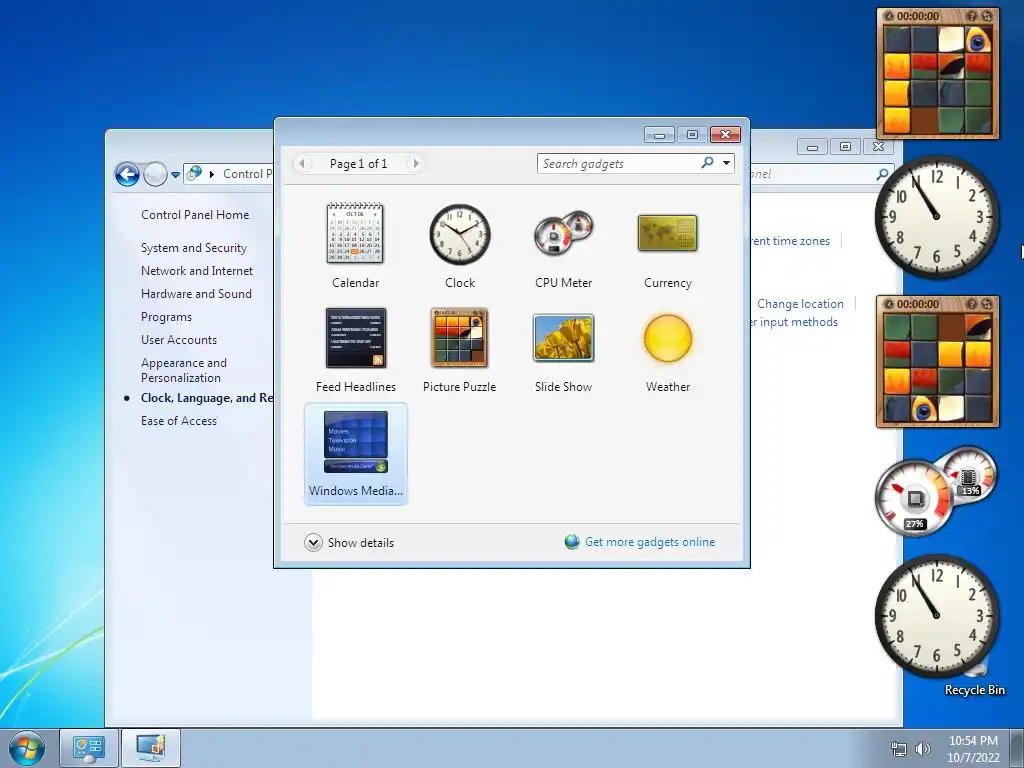
Task: Click Change location link
Action: pyautogui.click(x=800, y=304)
